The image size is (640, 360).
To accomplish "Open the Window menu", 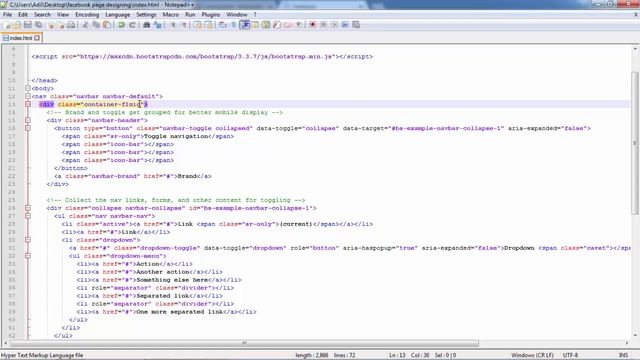I will (237, 15).
